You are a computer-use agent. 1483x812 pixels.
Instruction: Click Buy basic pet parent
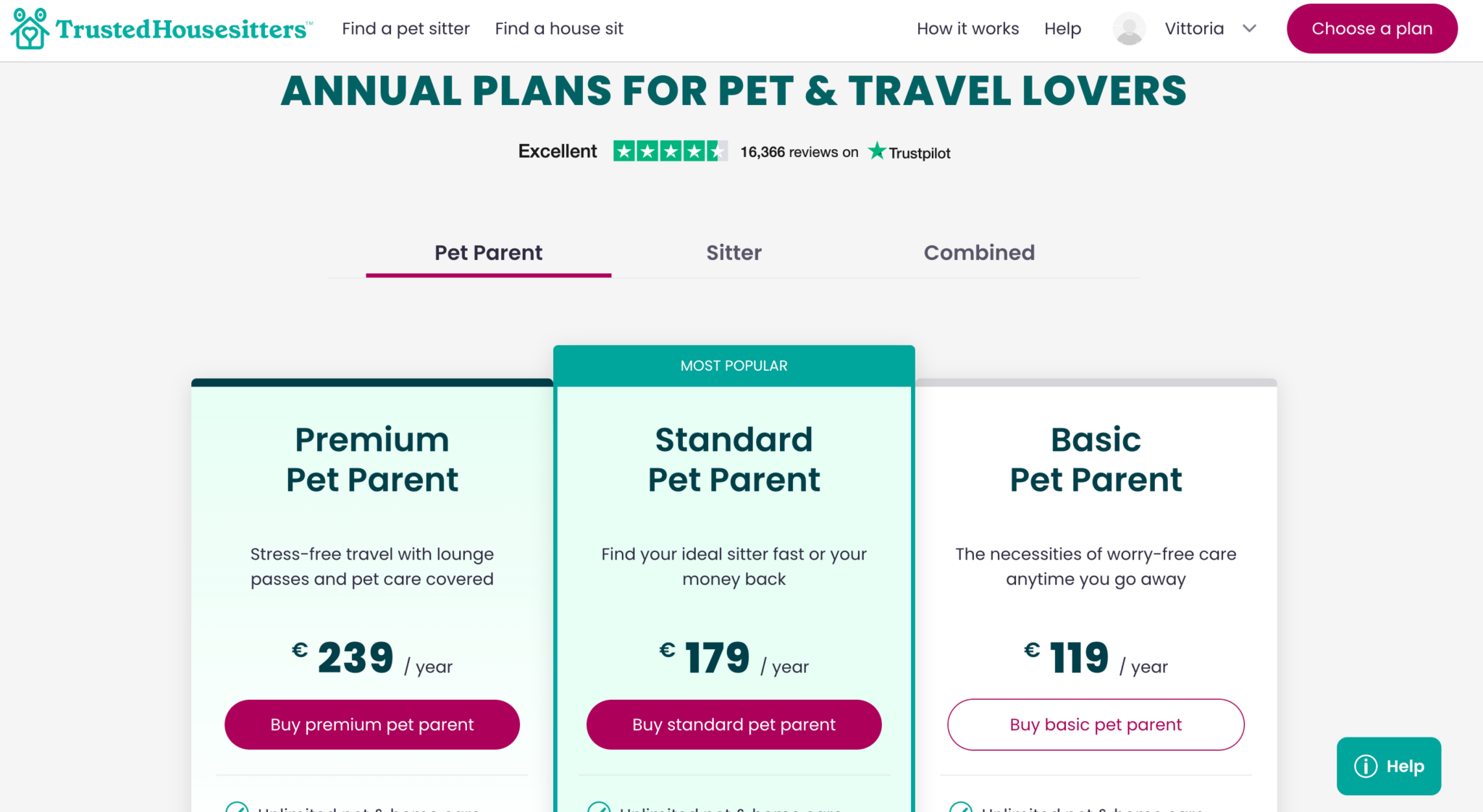pos(1096,724)
